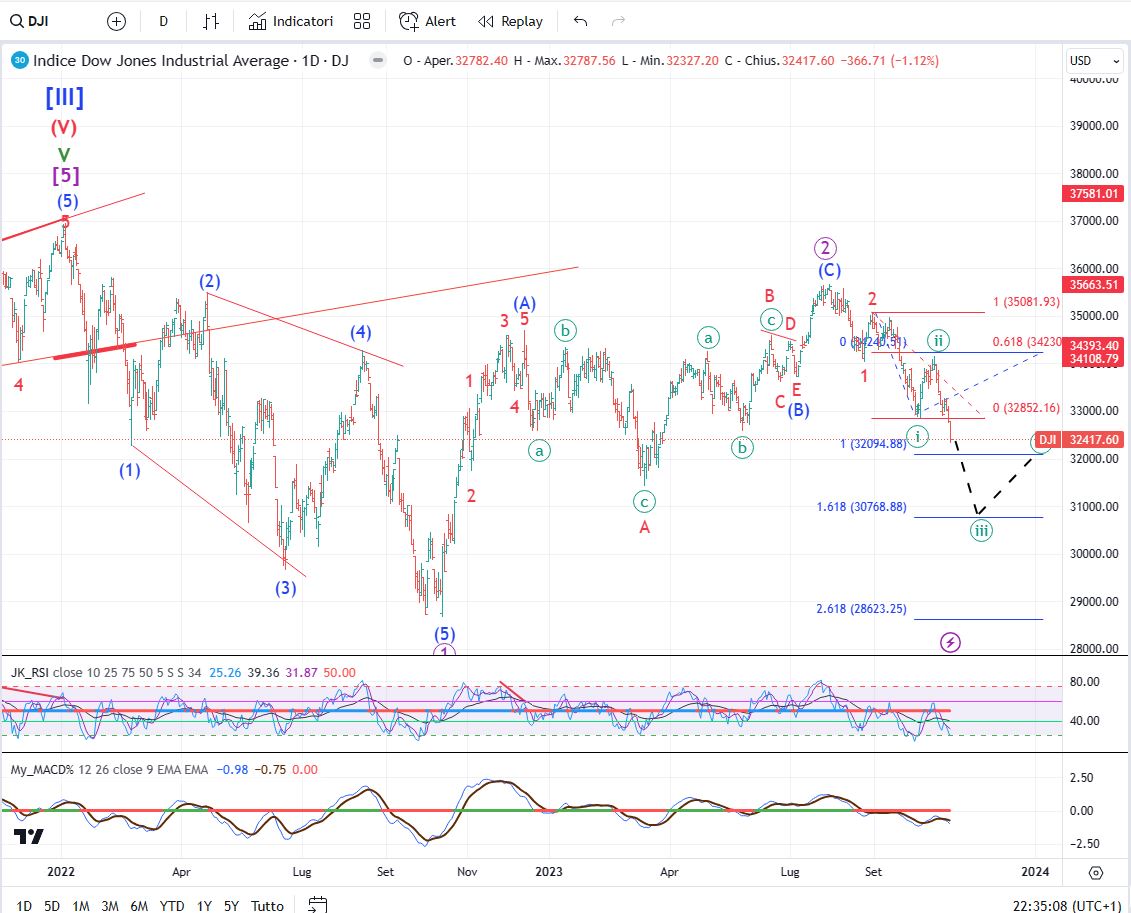
Task: Select the 5D date range
Action: pos(52,905)
